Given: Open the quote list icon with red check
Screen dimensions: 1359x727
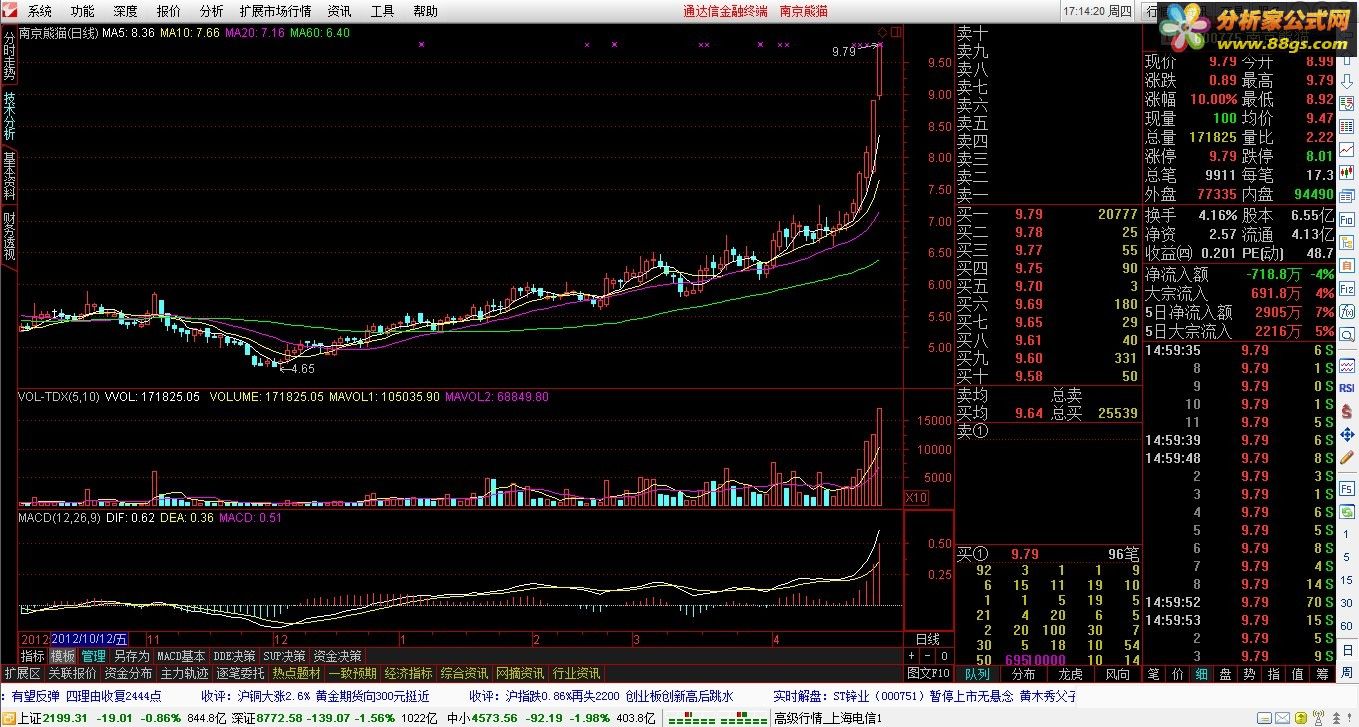Looking at the screenshot, I should 1346,104.
